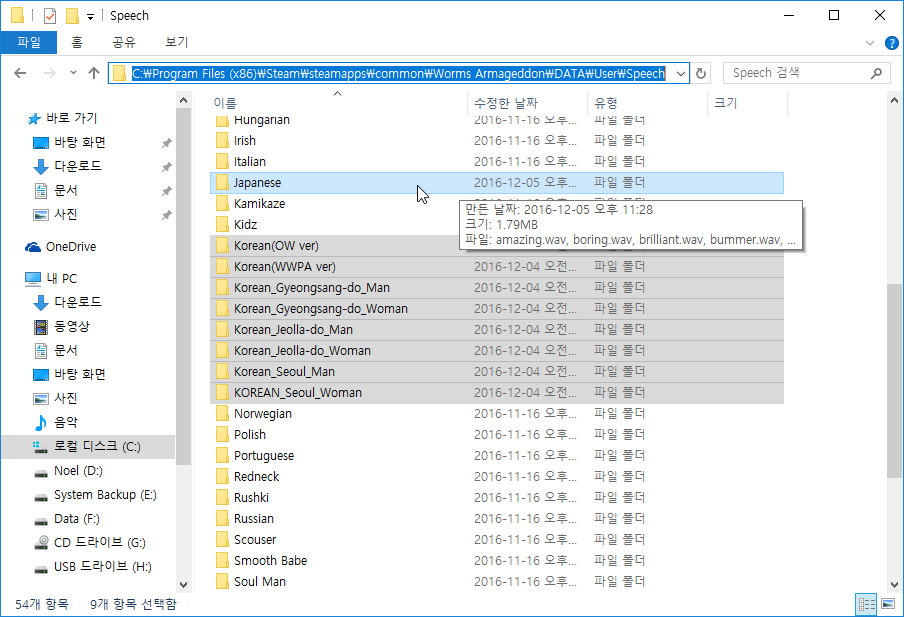Expand the address bar history dropdown
Screen dimensions: 904x617
pyautogui.click(x=681, y=73)
